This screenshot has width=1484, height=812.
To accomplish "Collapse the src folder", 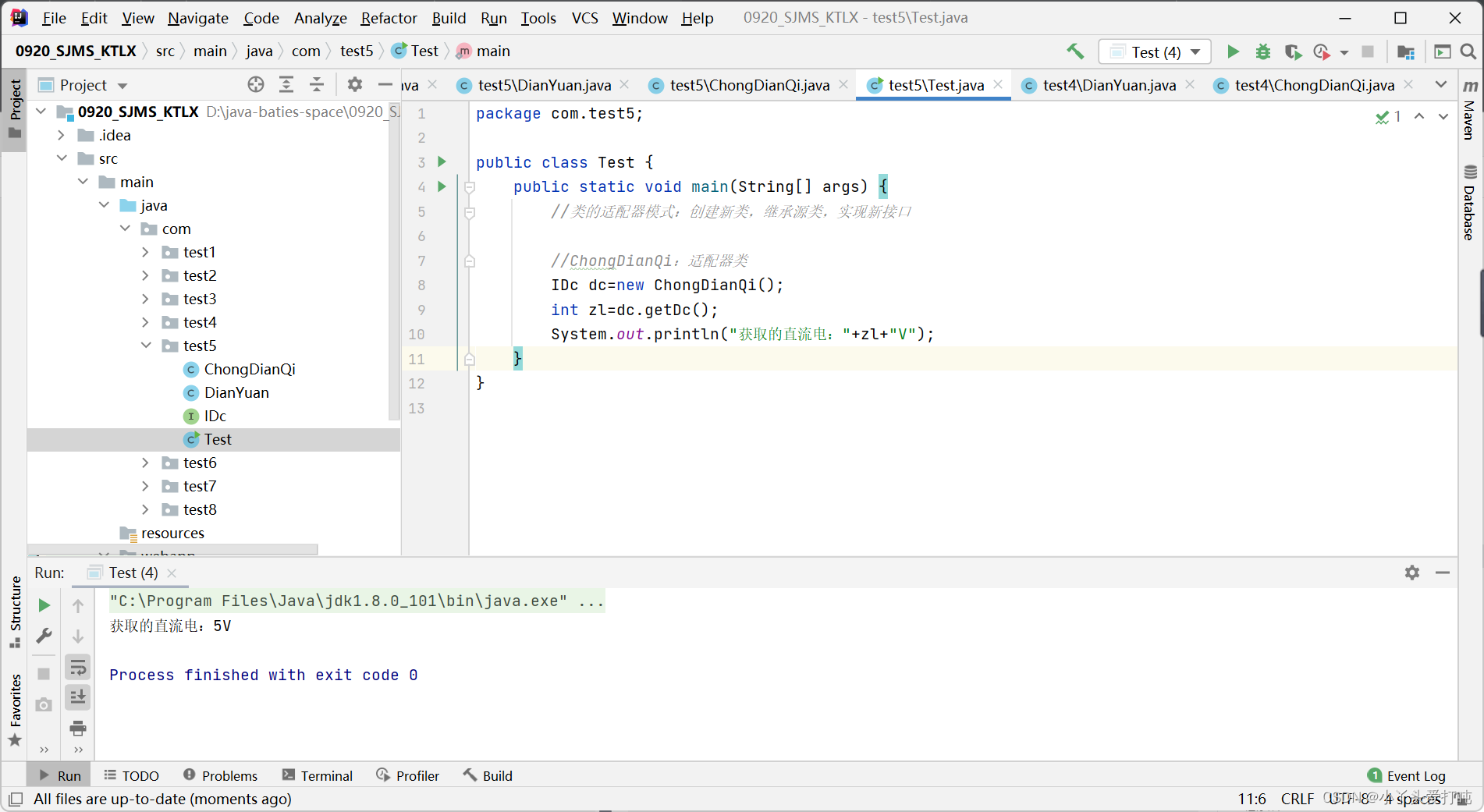I will click(62, 159).
